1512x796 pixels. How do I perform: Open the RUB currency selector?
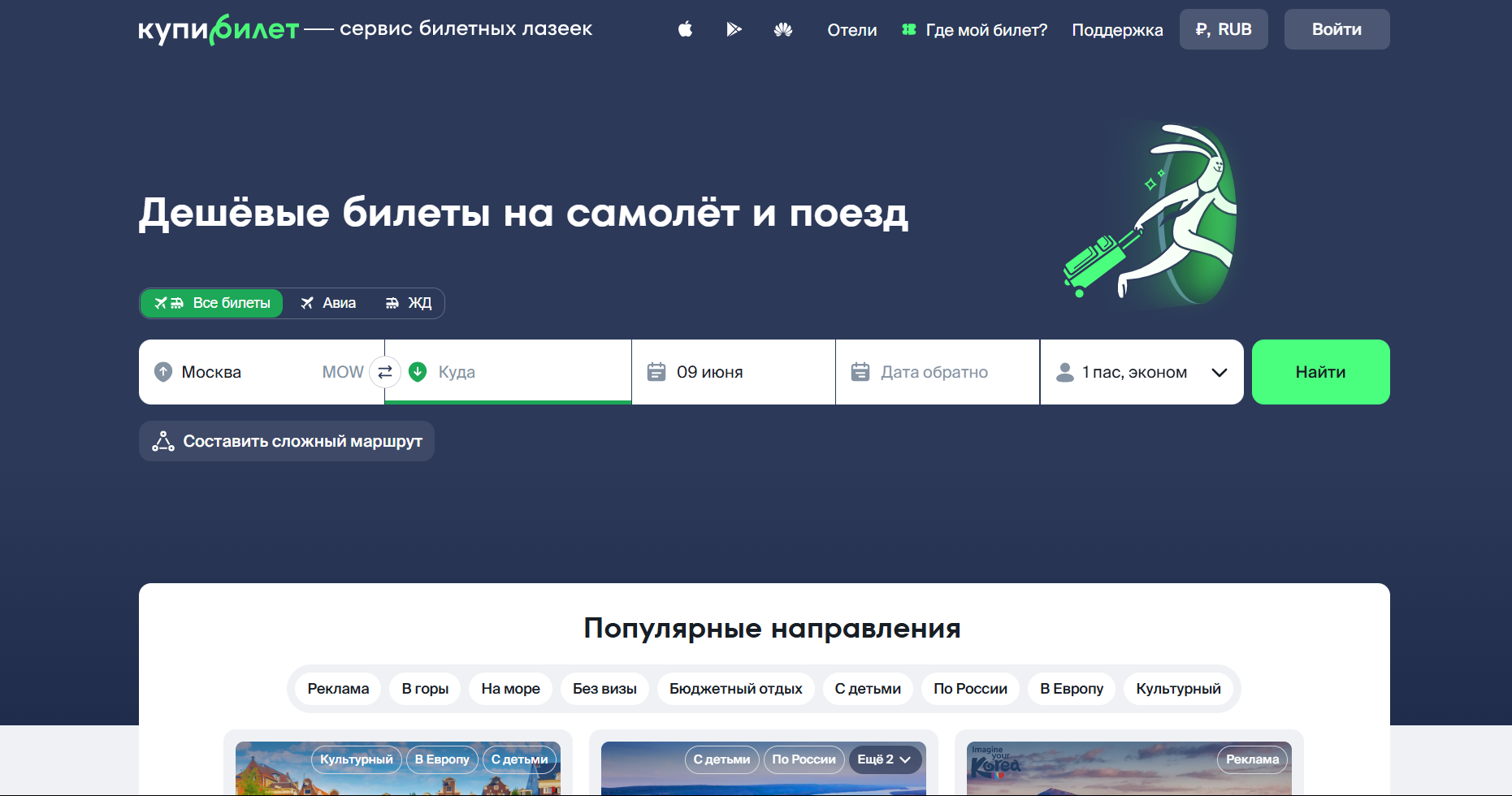tap(1224, 29)
